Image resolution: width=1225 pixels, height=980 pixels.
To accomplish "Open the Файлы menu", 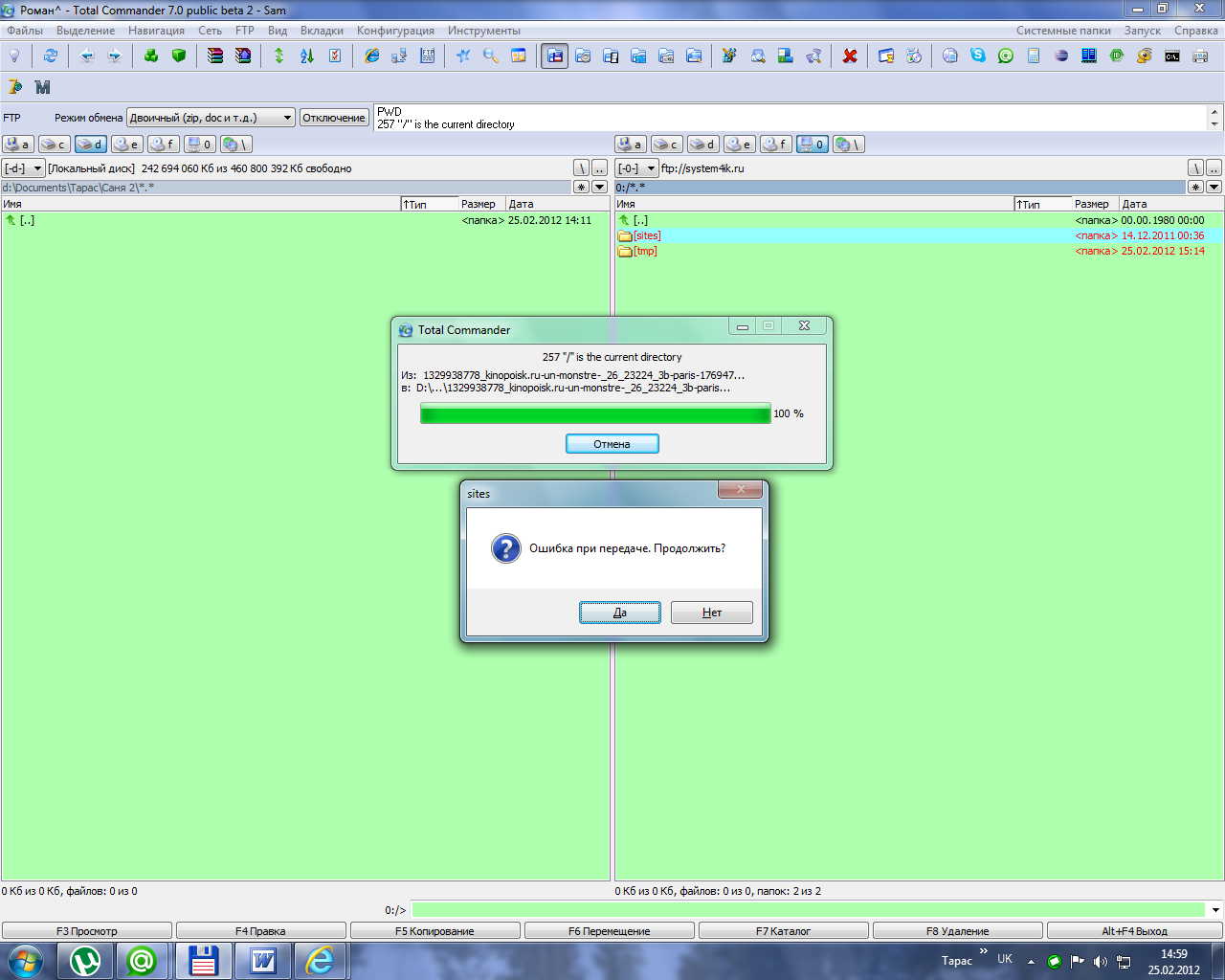I will click(x=25, y=31).
